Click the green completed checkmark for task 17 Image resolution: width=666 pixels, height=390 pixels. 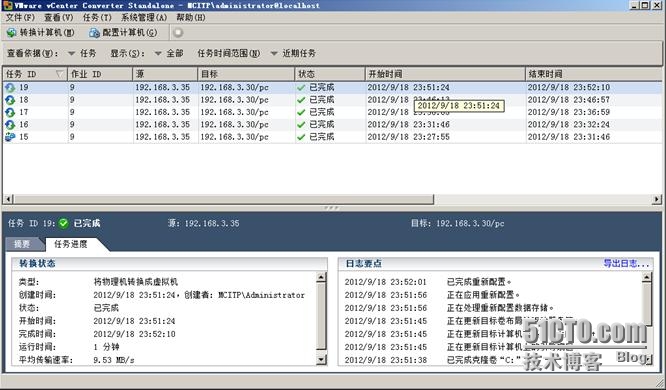301,112
